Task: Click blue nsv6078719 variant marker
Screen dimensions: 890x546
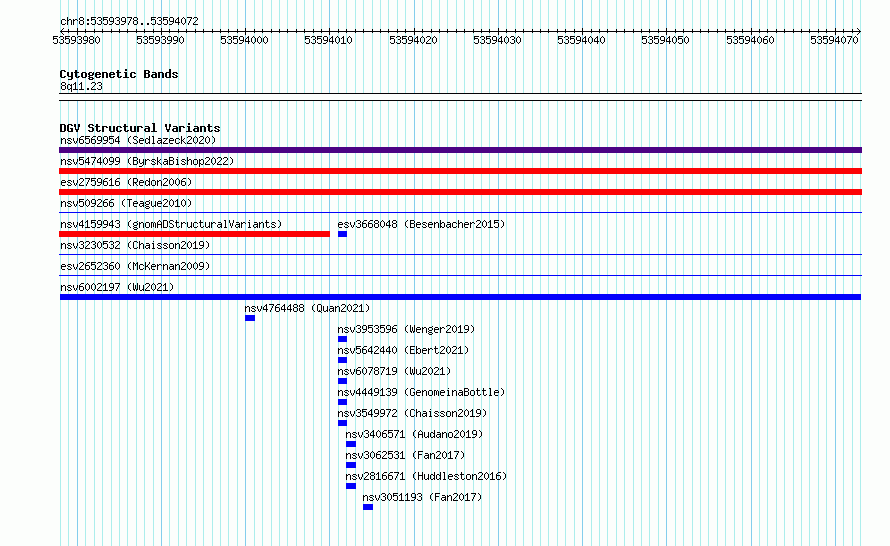Action: (342, 381)
